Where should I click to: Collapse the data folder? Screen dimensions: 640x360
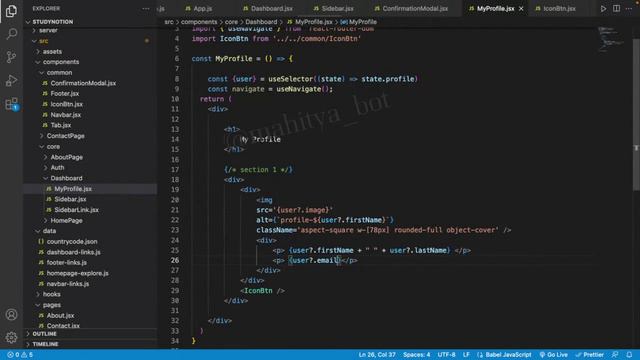click(x=49, y=231)
